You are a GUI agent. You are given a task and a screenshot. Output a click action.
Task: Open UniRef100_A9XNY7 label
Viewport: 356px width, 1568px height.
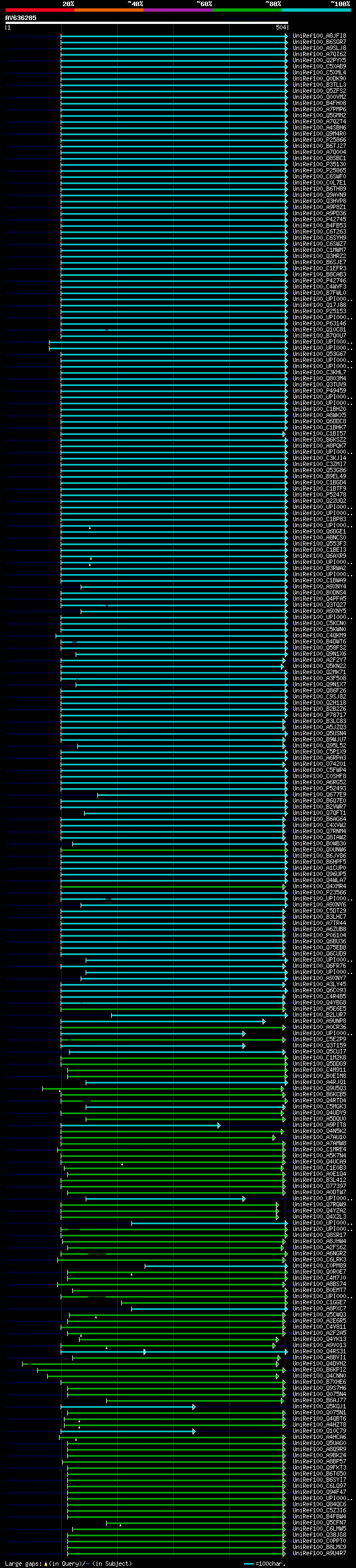319,977
